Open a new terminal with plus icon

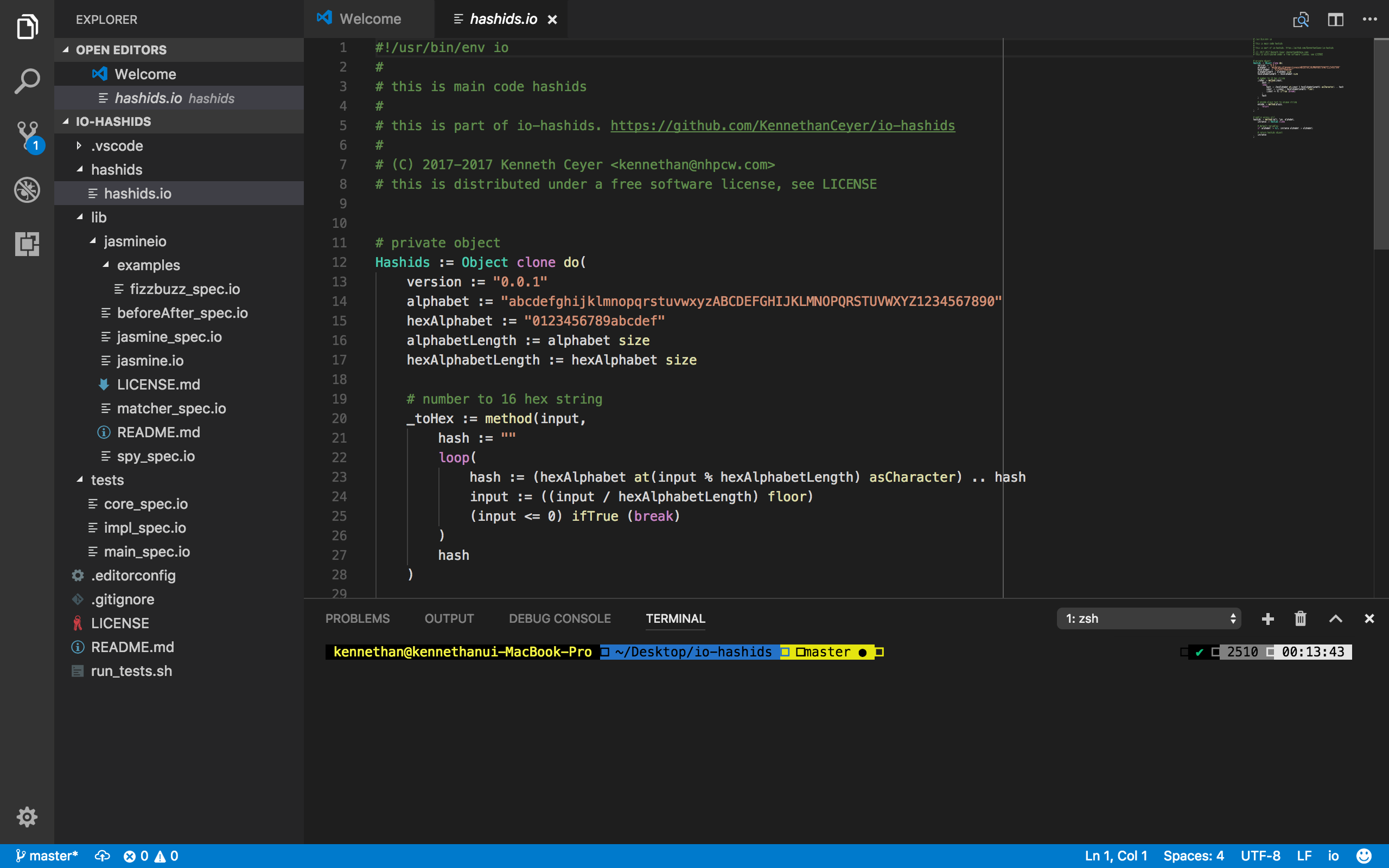1267,618
